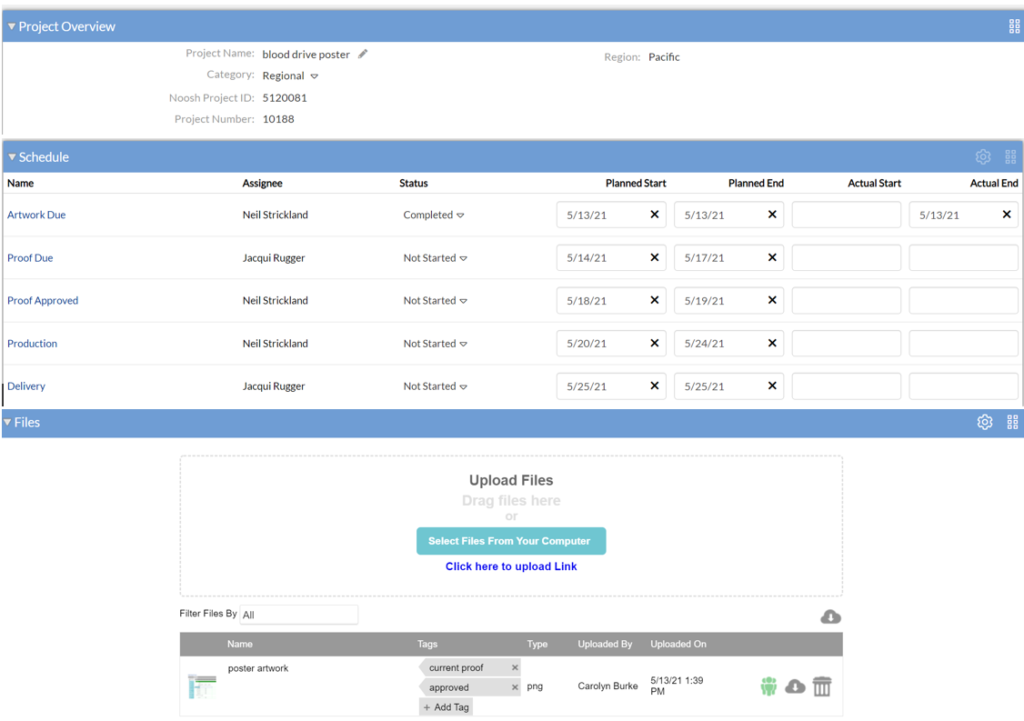This screenshot has width=1024, height=721.
Task: Click the Files panel grid layout icon
Action: point(1012,423)
